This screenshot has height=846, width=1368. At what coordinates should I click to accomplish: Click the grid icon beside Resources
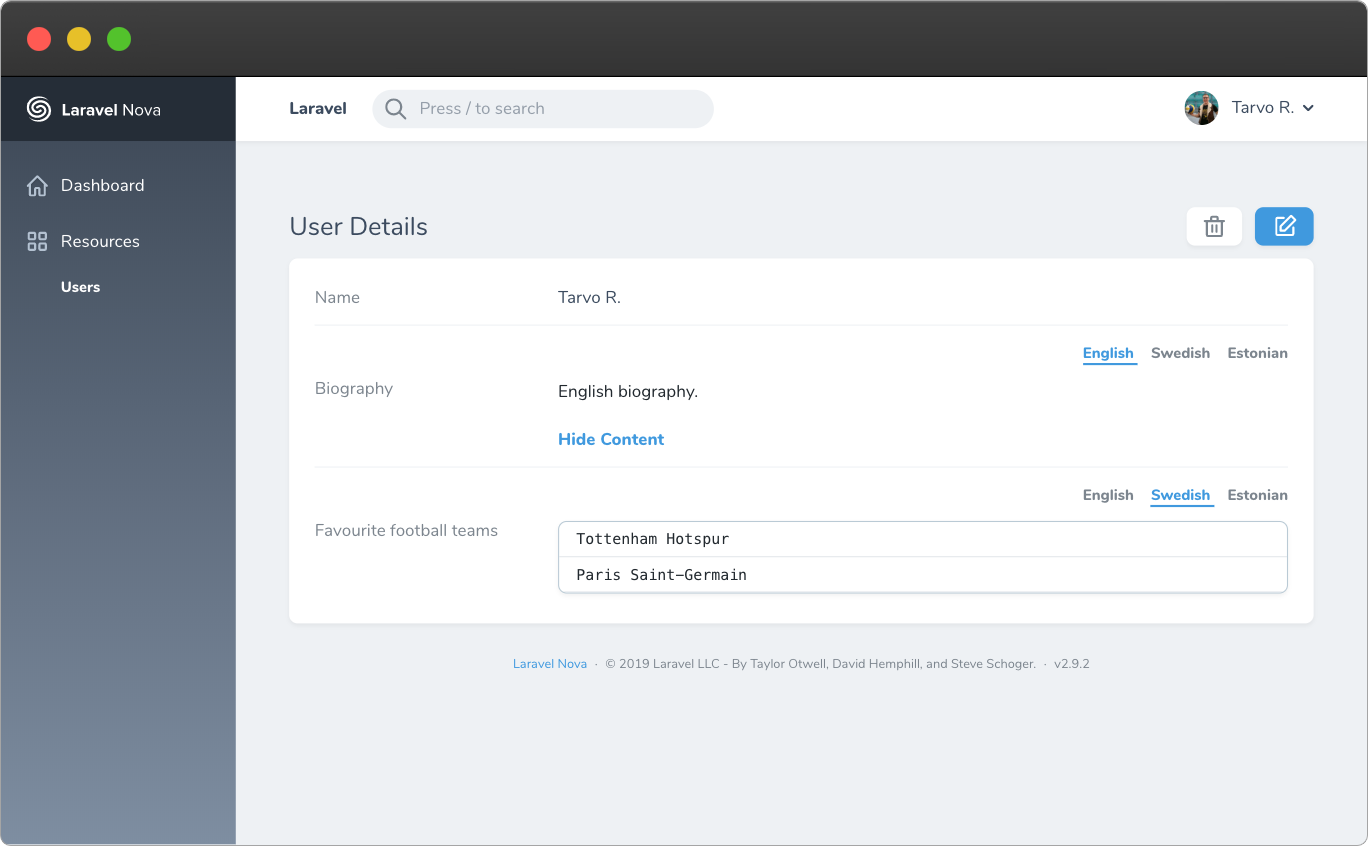[36, 241]
